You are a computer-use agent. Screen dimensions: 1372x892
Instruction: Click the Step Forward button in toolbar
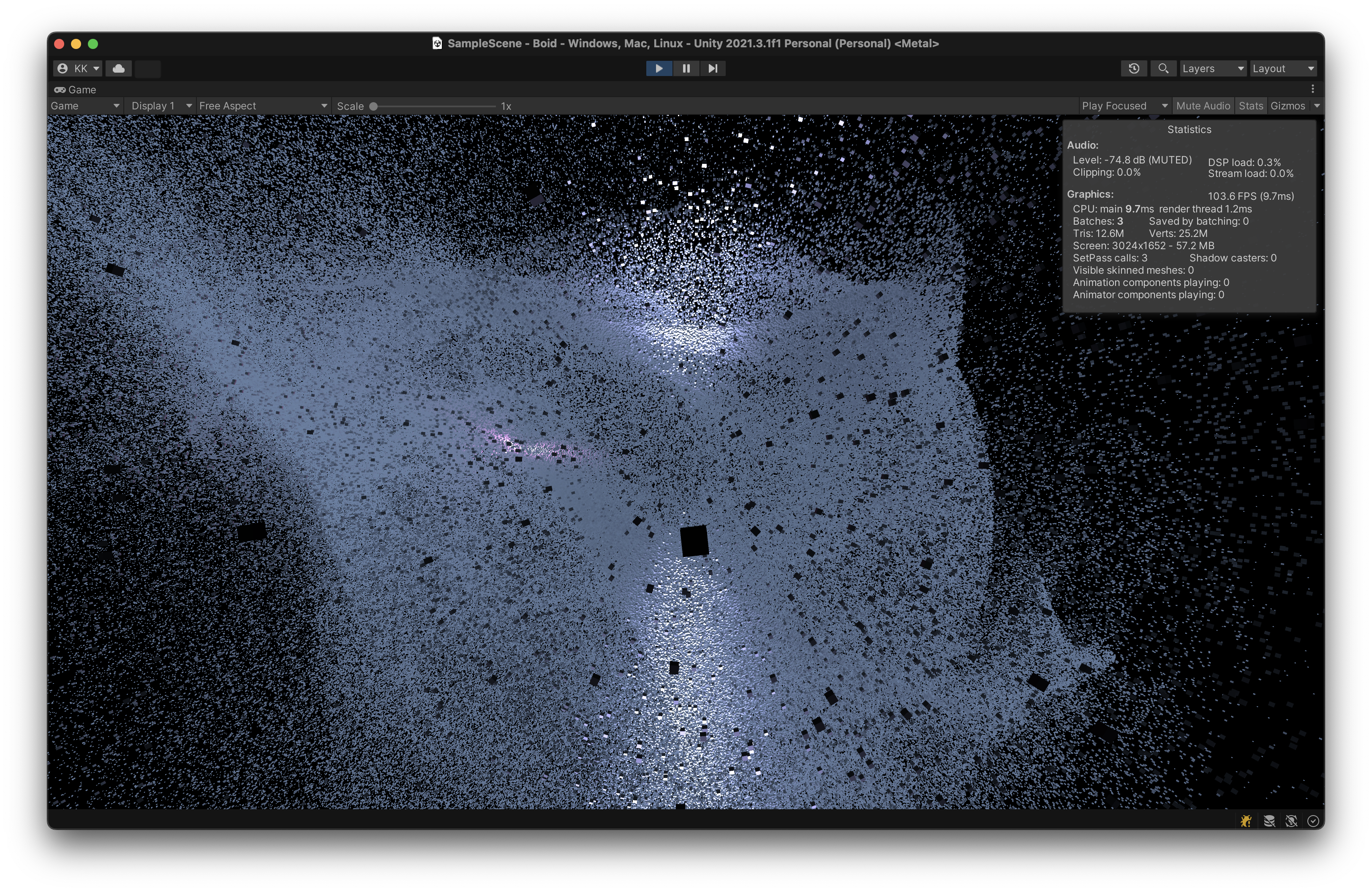[713, 68]
